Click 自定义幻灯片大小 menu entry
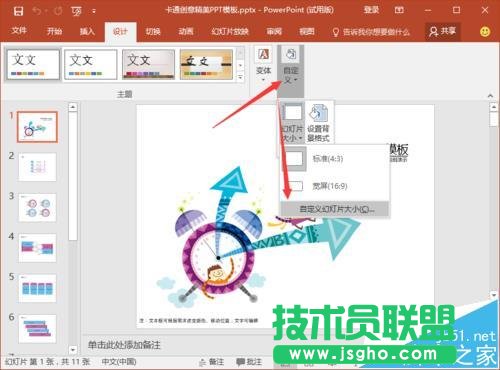Image resolution: width=500 pixels, height=370 pixels. click(335, 209)
